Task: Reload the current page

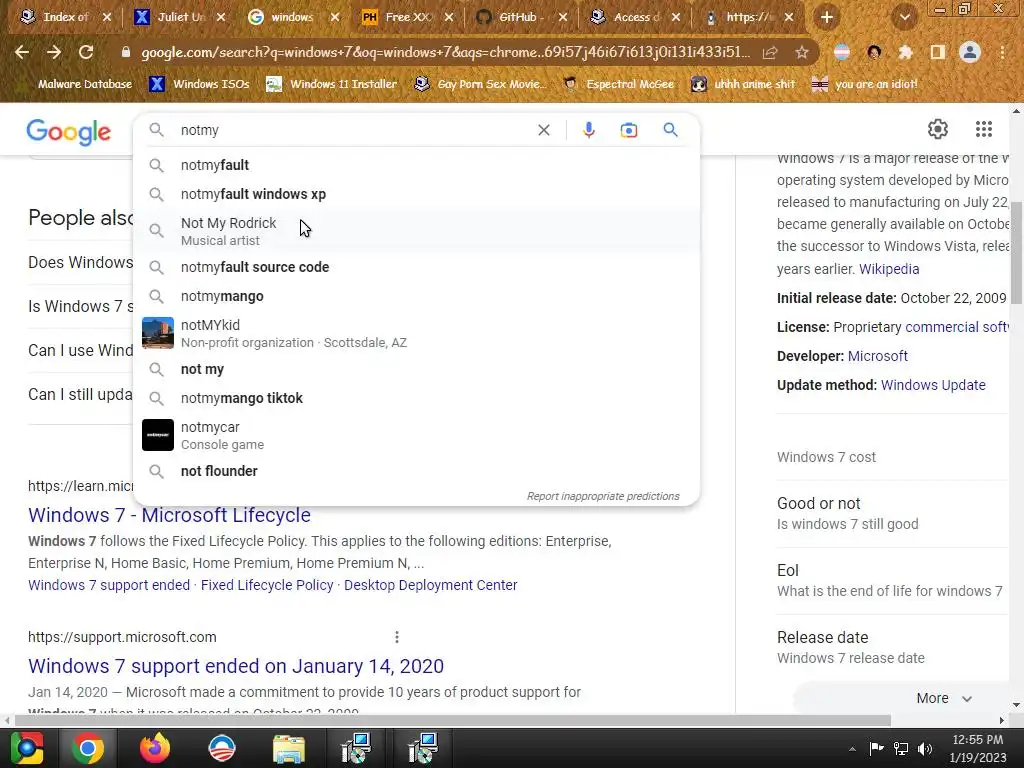Action: [86, 52]
